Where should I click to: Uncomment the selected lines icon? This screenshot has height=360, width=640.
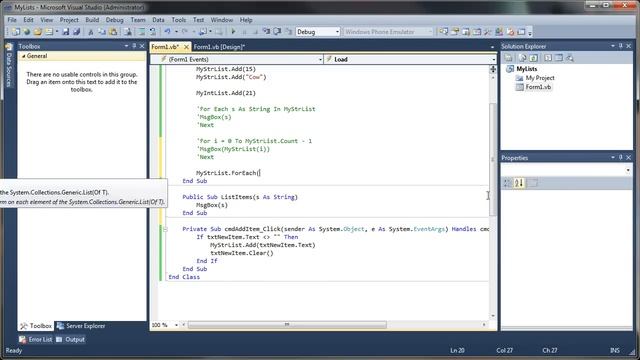pyautogui.click(x=152, y=31)
